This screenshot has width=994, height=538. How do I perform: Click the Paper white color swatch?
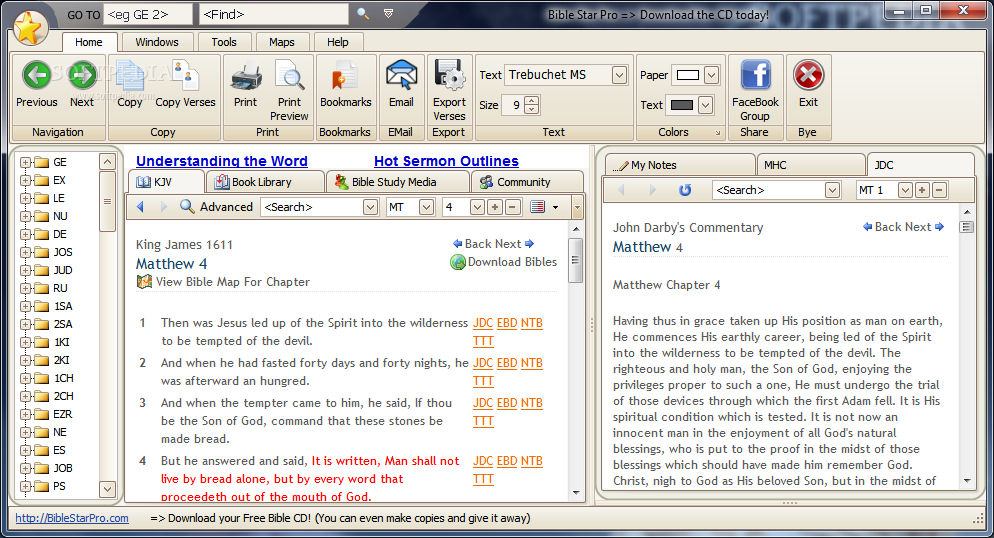pos(688,75)
